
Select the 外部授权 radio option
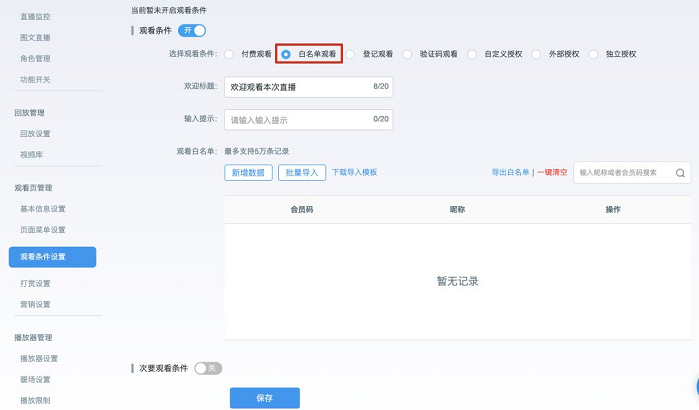(x=537, y=54)
